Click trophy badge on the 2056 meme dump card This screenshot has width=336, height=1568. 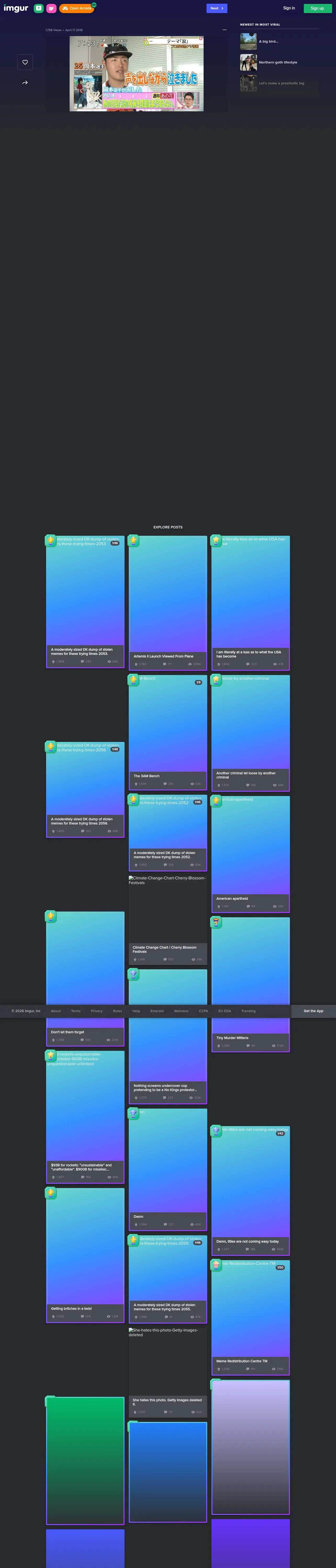tap(51, 746)
